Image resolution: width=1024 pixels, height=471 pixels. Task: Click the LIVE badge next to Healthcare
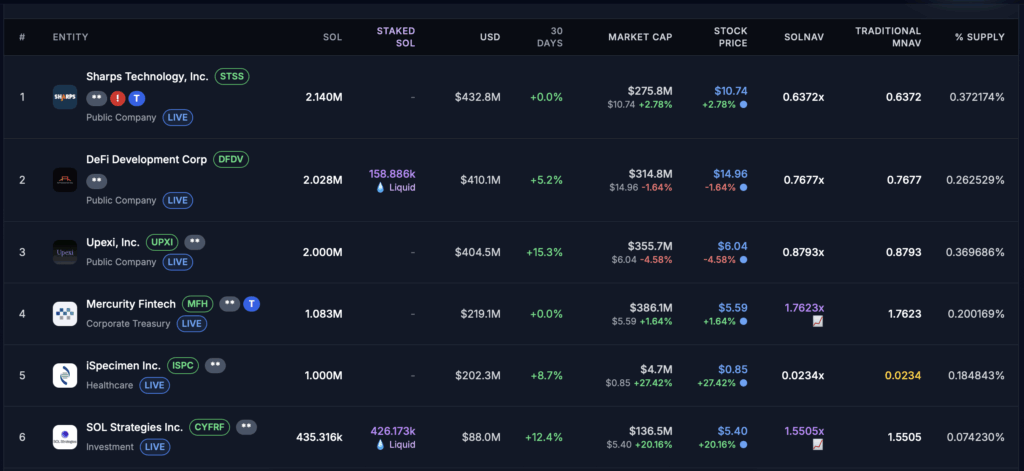coord(155,385)
